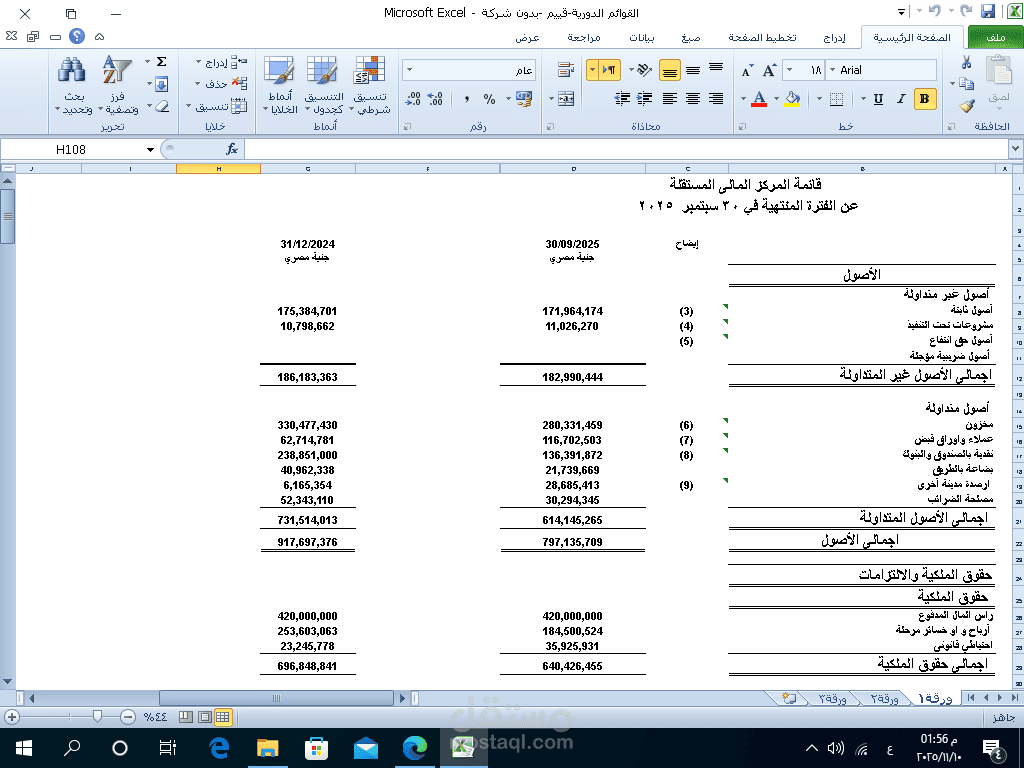The image size is (1024, 768).
Task: Open the Review tab (مراجعة)
Action: click(583, 38)
